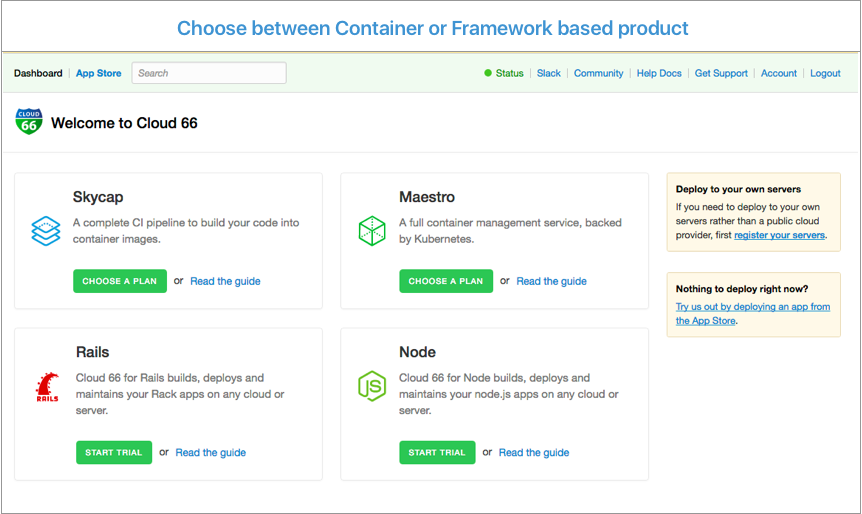Read the guide for Node
Image resolution: width=862 pixels, height=514 pixels.
pos(534,452)
